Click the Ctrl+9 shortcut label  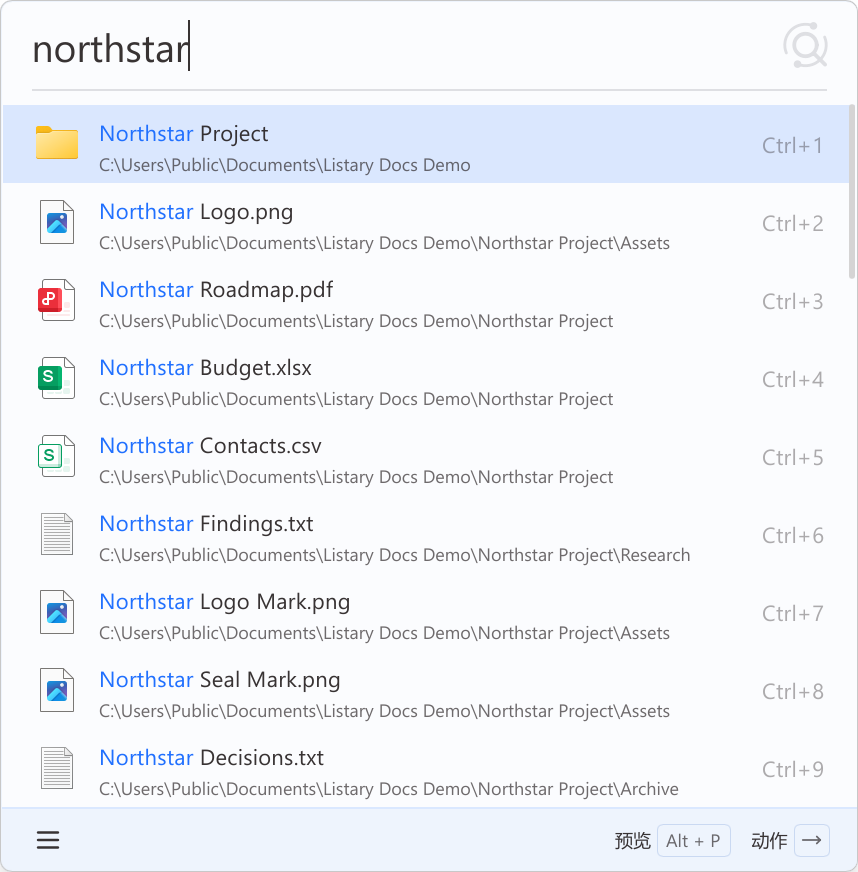pos(792,770)
